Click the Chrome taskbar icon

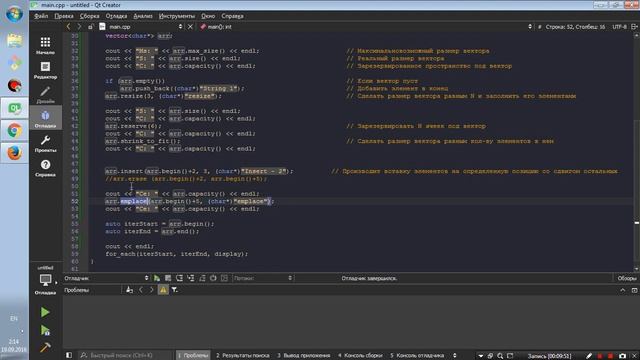15,131
